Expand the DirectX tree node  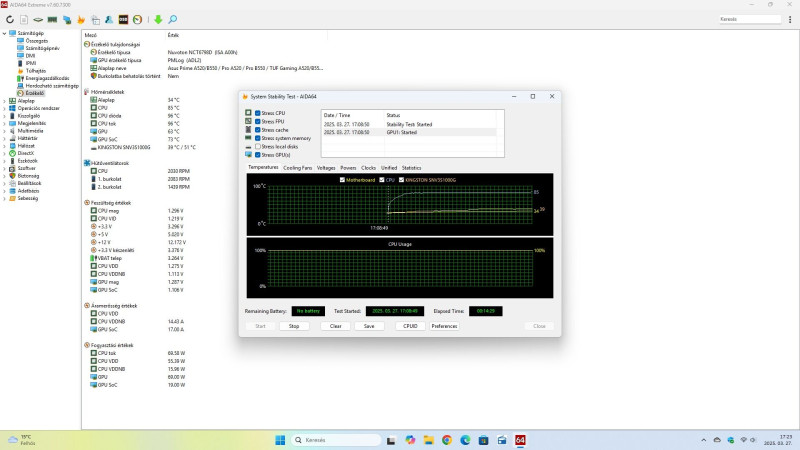5,153
